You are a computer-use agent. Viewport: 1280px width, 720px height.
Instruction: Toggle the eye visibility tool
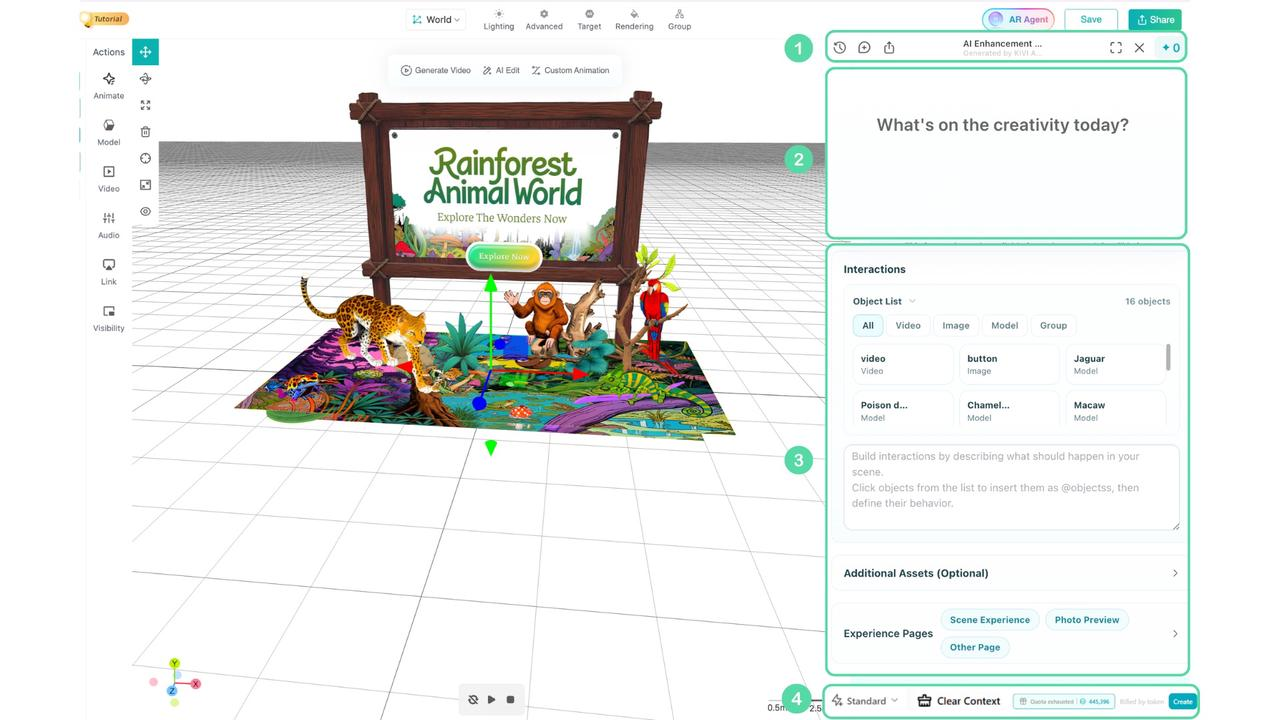point(145,211)
